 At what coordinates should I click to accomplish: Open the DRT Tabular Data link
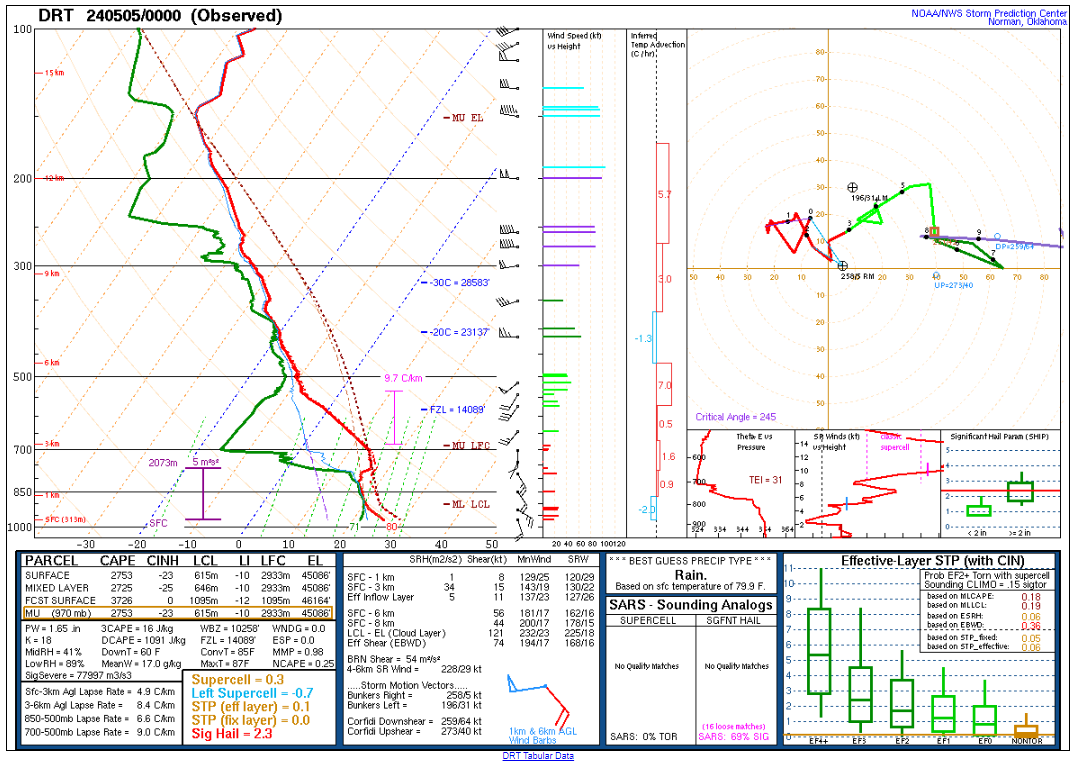click(537, 756)
